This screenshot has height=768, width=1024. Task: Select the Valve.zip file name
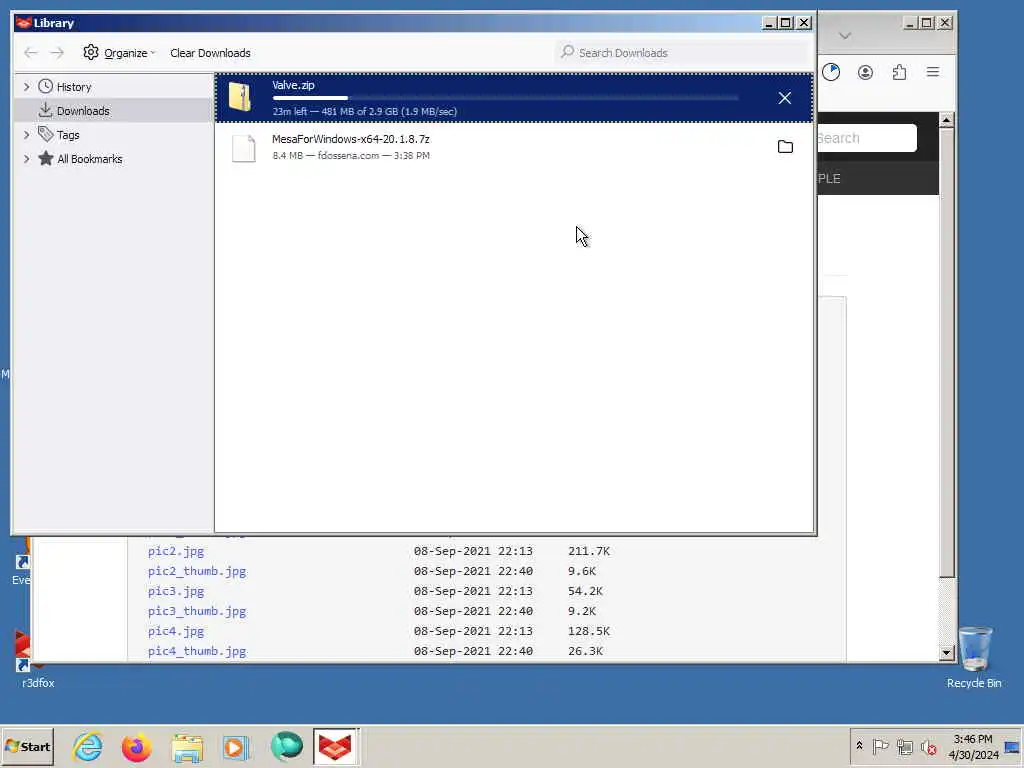tap(293, 85)
